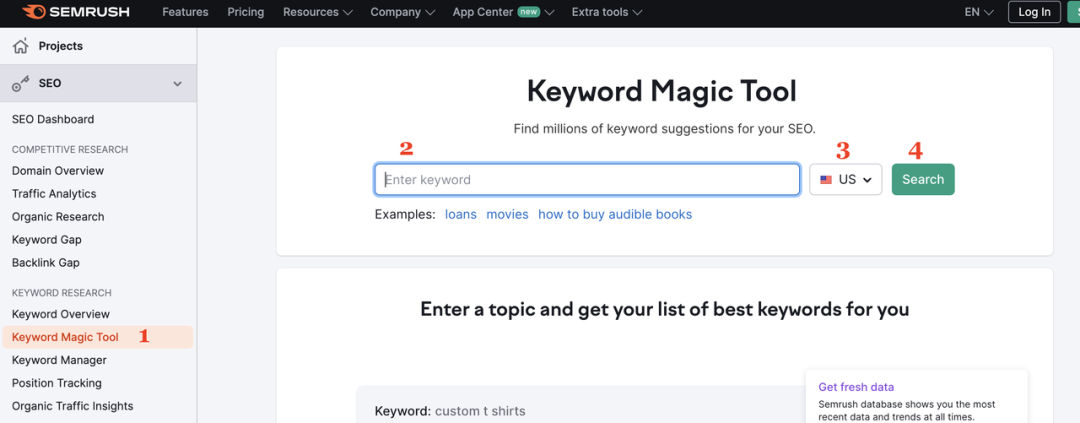Focus the Enter keyword input field
1080x423 pixels.
click(587, 180)
